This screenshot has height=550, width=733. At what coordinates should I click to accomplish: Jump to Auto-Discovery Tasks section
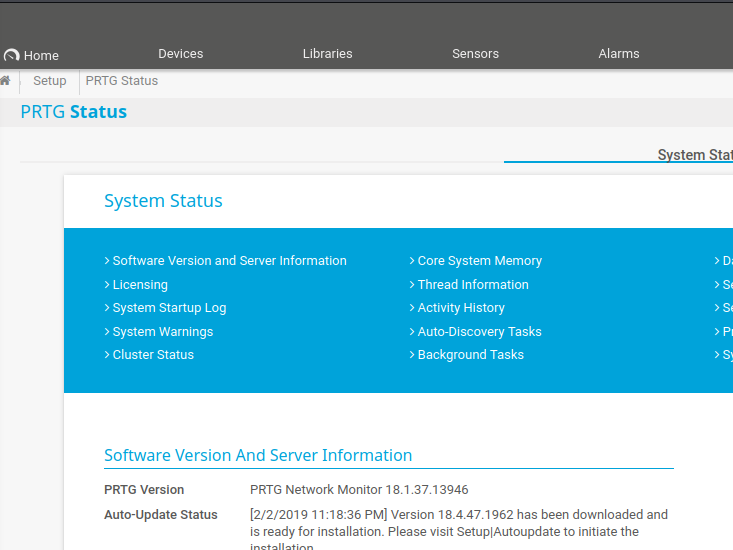point(479,332)
